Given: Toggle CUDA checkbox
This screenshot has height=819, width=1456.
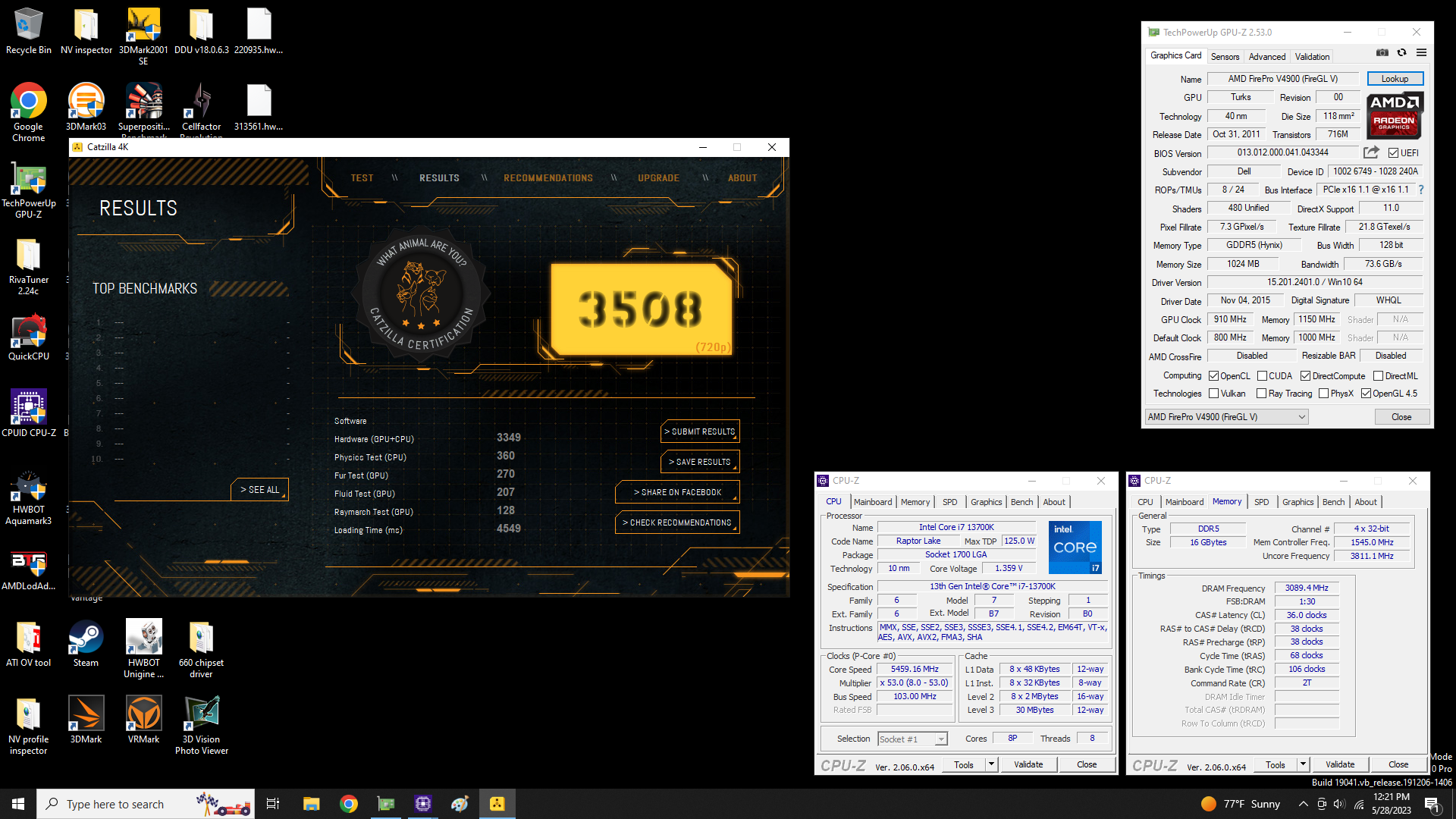Looking at the screenshot, I should point(1262,376).
